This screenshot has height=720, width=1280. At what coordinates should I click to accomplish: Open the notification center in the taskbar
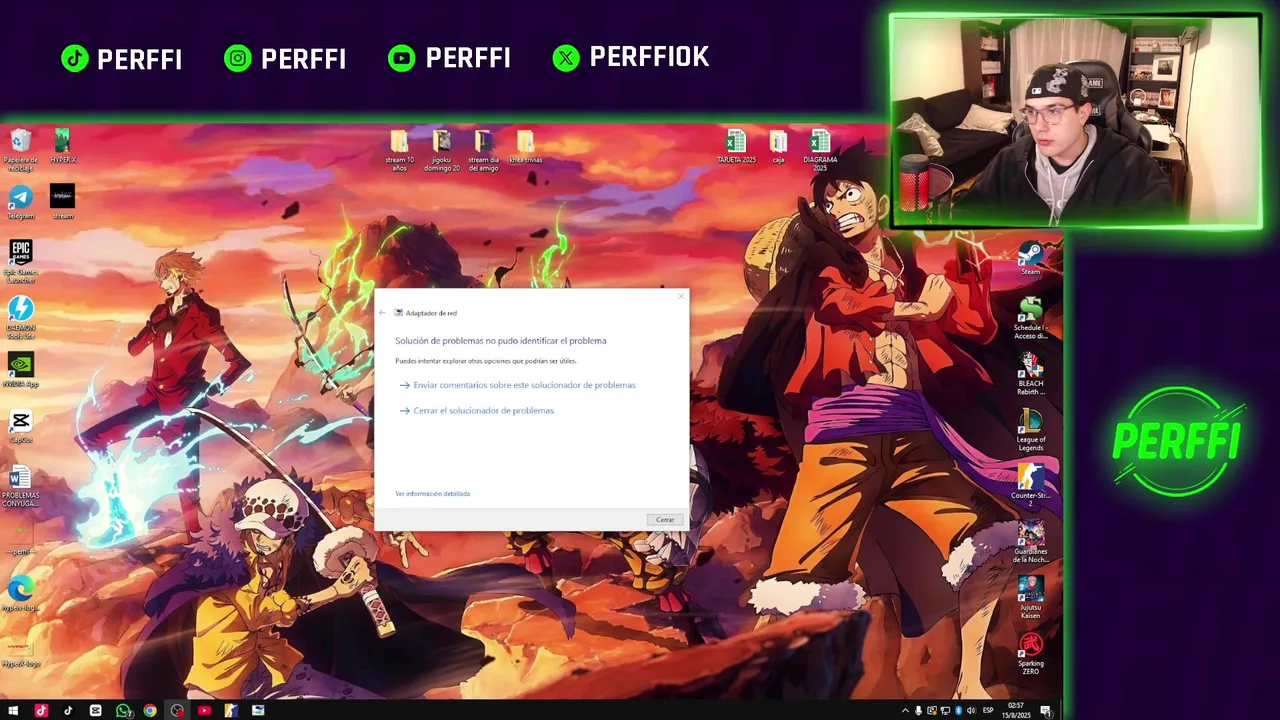point(1045,710)
